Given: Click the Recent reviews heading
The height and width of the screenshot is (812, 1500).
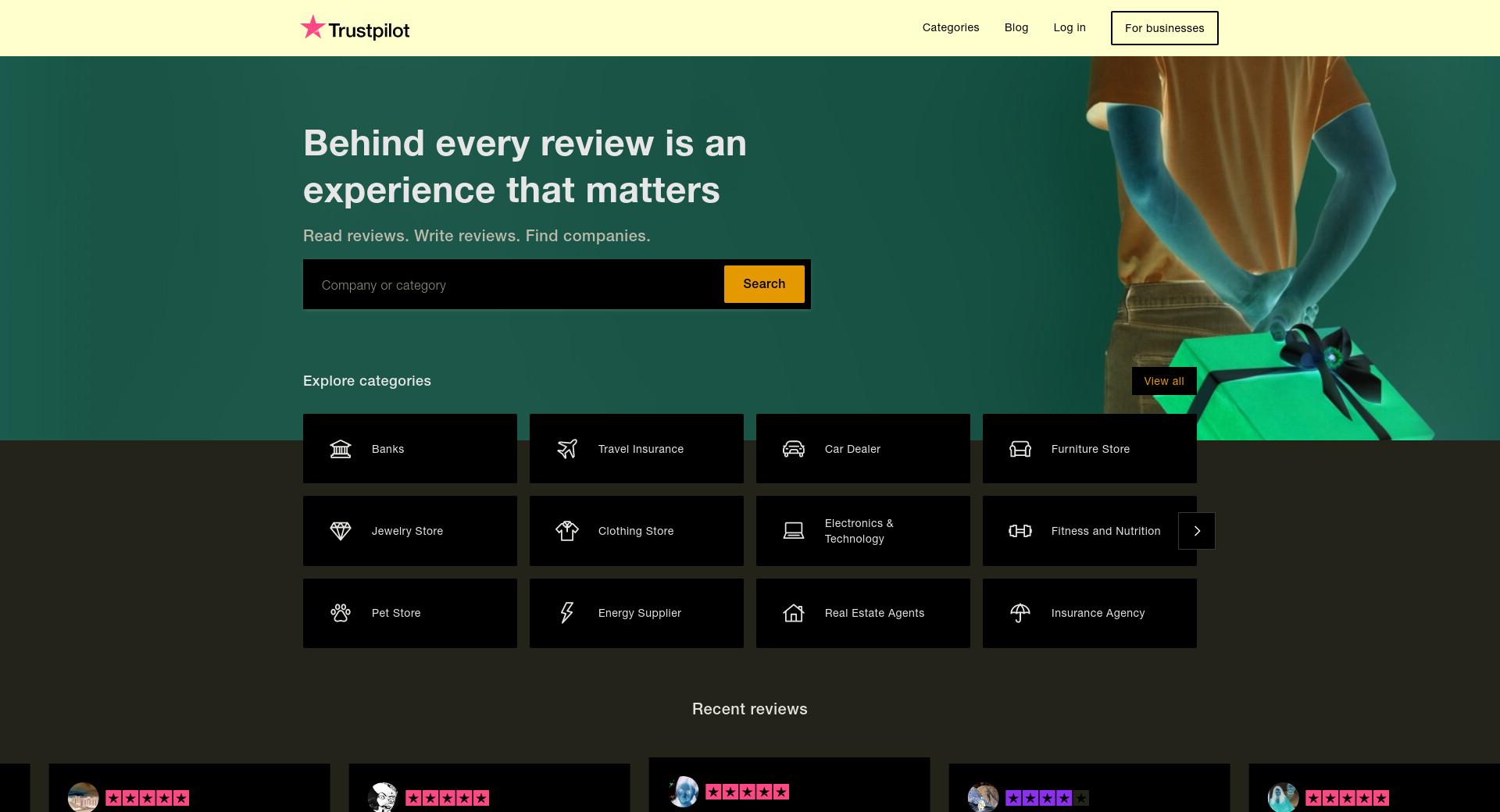Looking at the screenshot, I should [x=750, y=709].
